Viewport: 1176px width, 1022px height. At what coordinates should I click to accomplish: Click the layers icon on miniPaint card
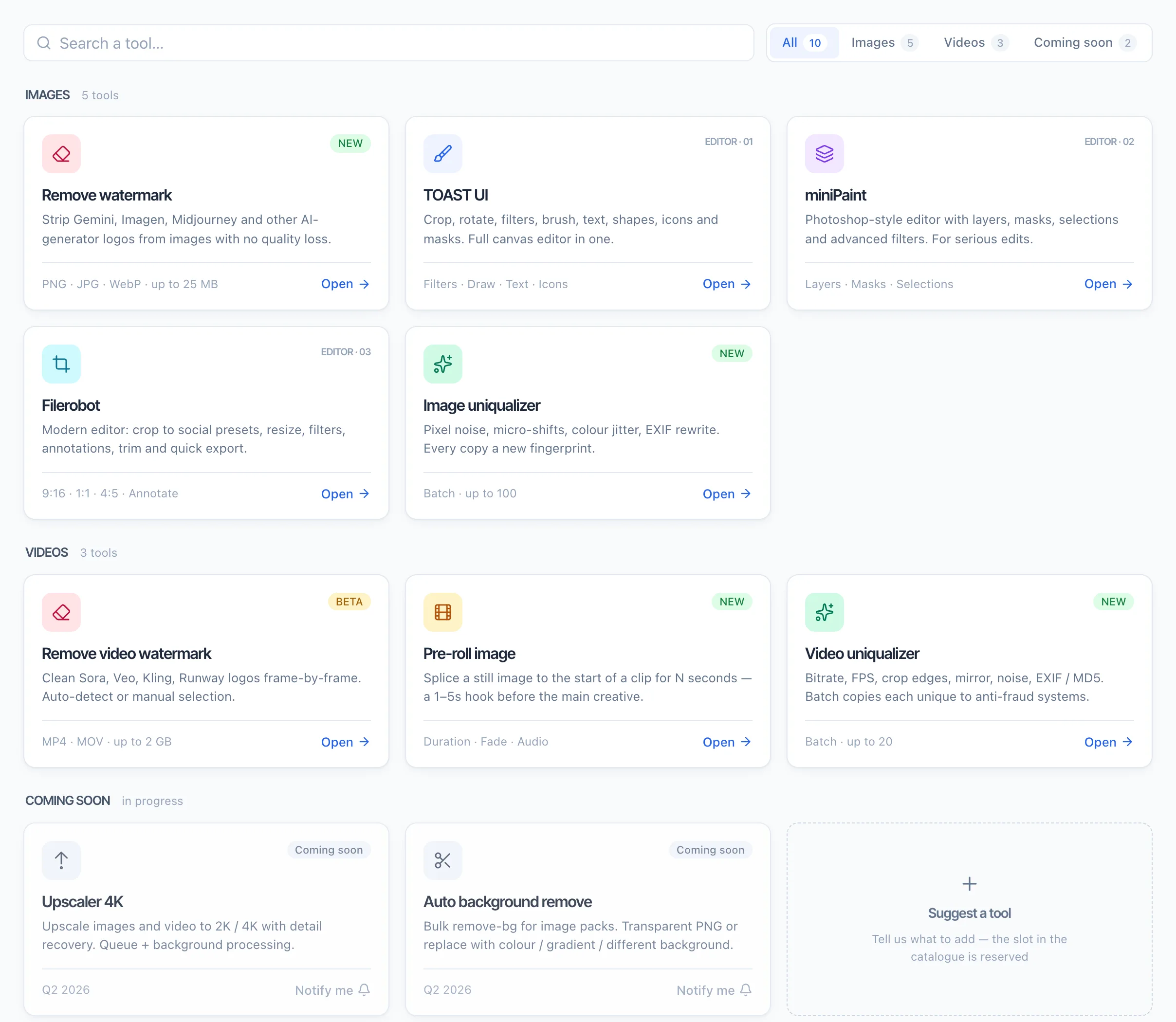pos(824,153)
